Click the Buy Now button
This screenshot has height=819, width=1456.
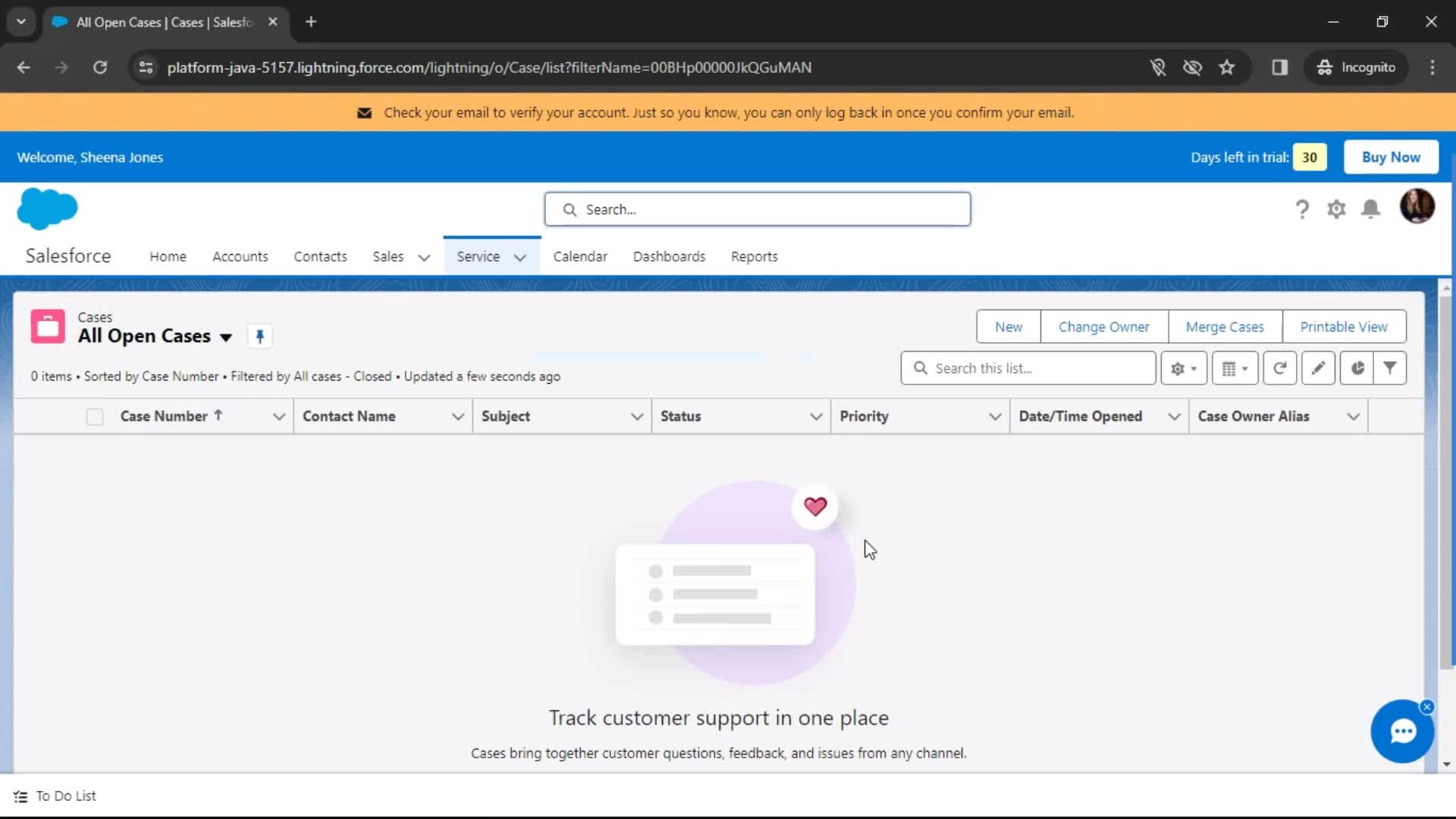[1391, 157]
